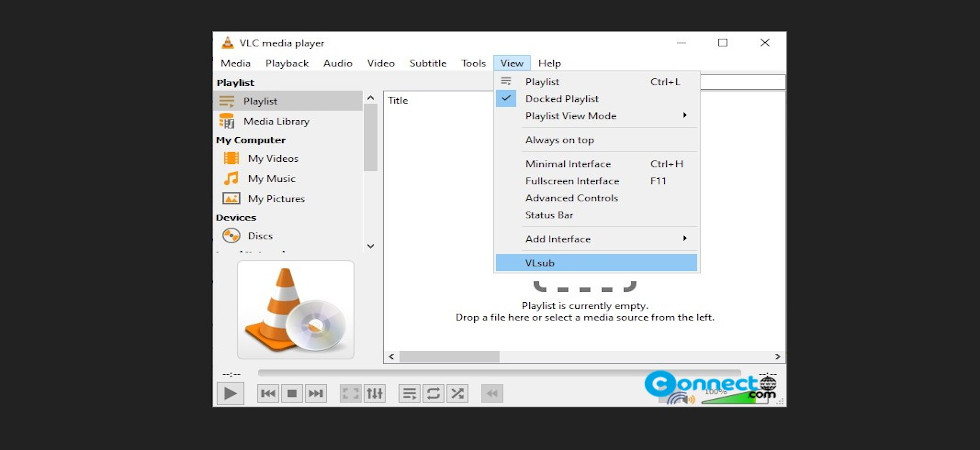Image resolution: width=980 pixels, height=450 pixels.
Task: Launch VLsub from View menu
Action: (x=596, y=262)
